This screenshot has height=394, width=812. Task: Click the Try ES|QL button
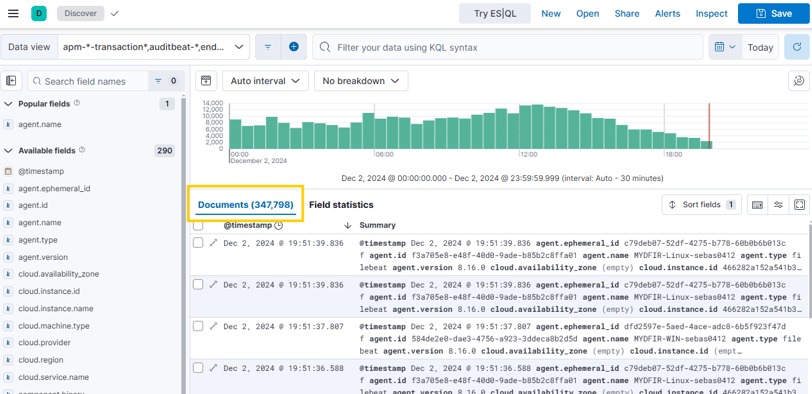pyautogui.click(x=495, y=13)
